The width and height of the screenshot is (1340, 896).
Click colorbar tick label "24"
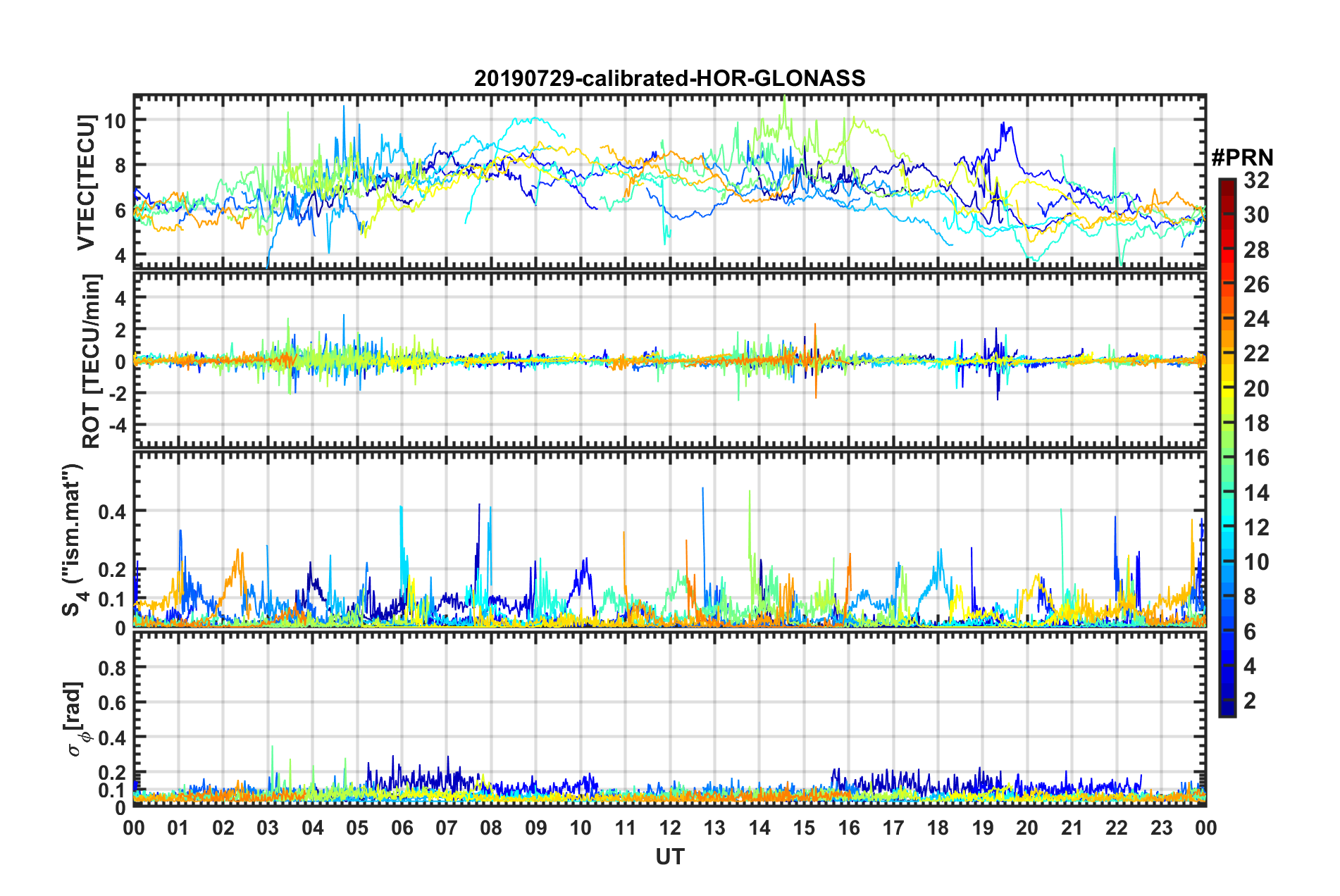click(1256, 319)
